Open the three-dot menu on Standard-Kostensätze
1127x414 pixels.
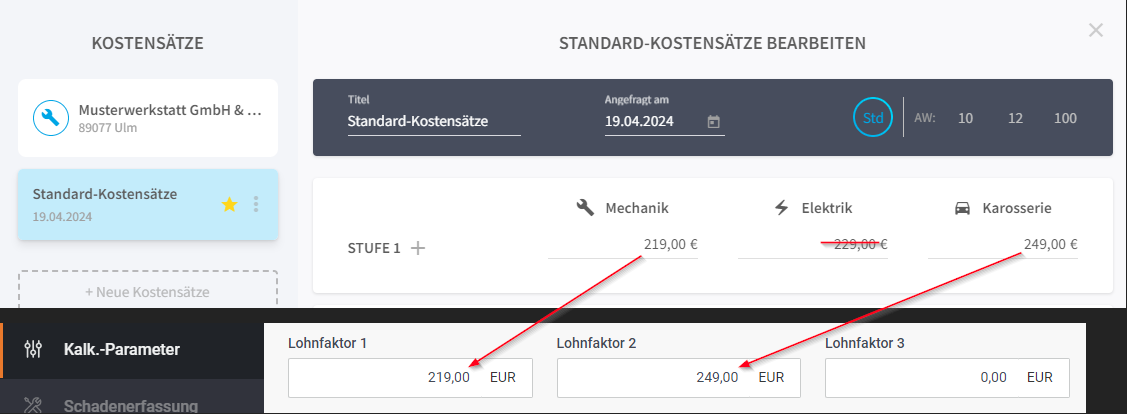point(256,204)
